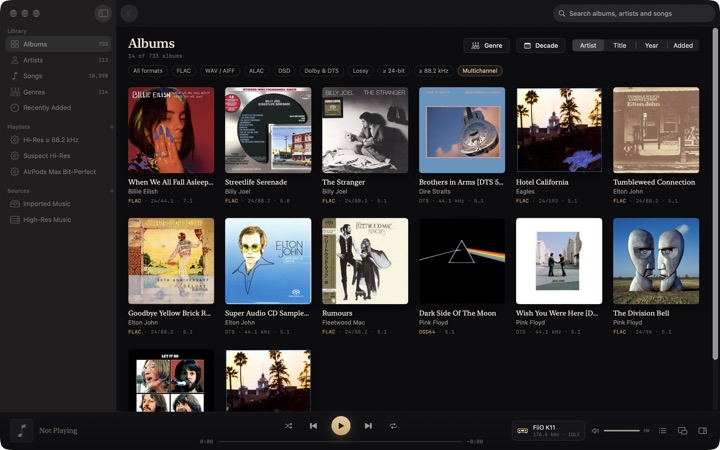Open the mini player window icon

click(682, 431)
